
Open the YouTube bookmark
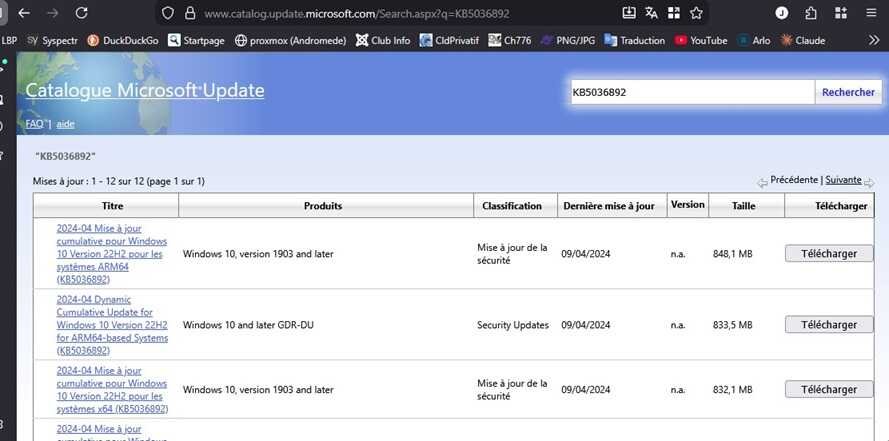pos(701,40)
